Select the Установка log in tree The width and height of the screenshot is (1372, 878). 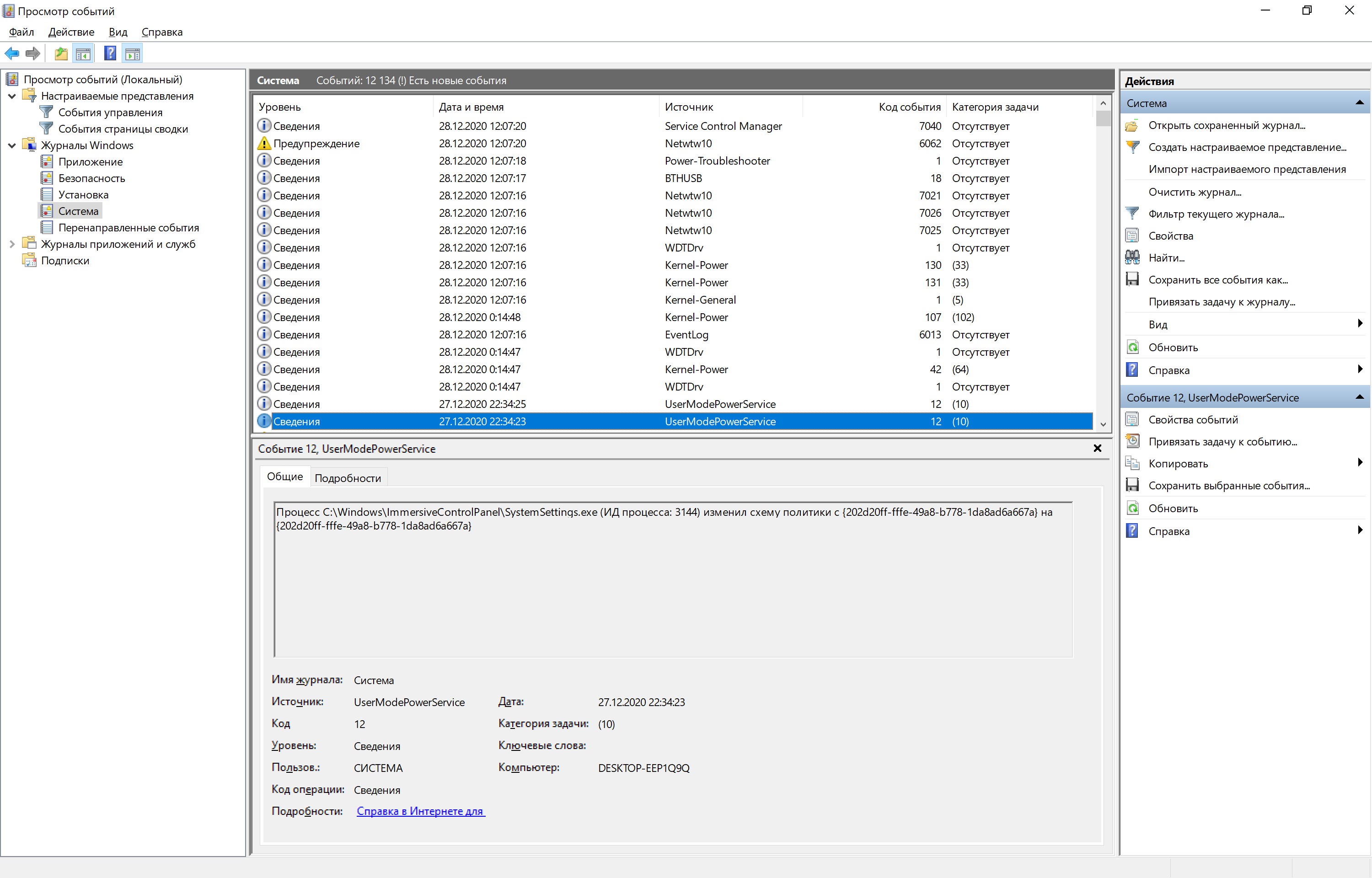[83, 195]
